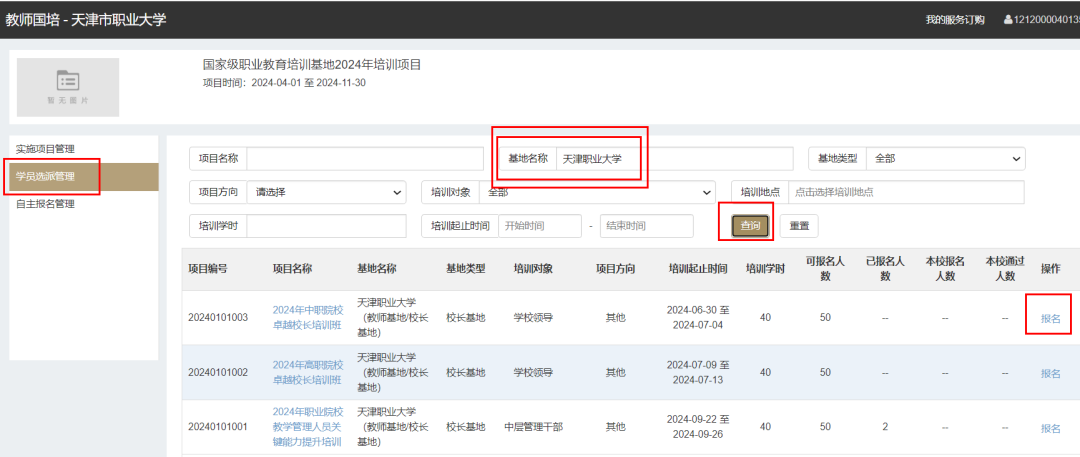Open the 项目方向 dropdown
The height and width of the screenshot is (457, 1080).
326,192
